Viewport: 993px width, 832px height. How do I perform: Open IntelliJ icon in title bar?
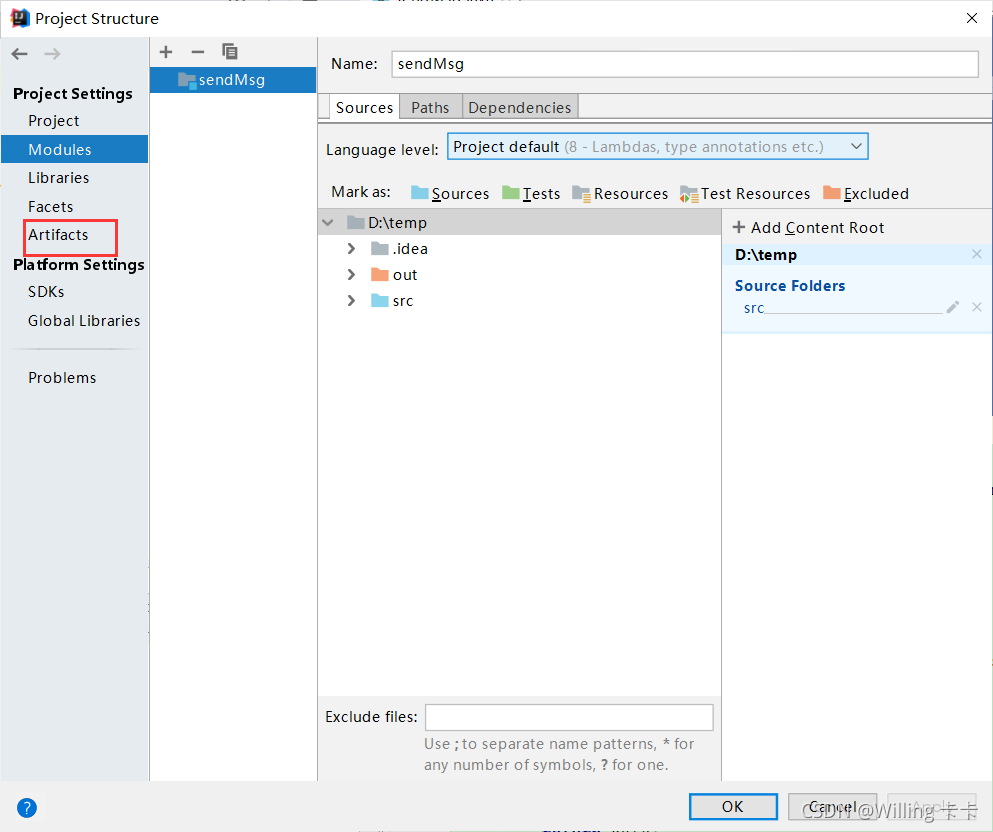coord(20,18)
